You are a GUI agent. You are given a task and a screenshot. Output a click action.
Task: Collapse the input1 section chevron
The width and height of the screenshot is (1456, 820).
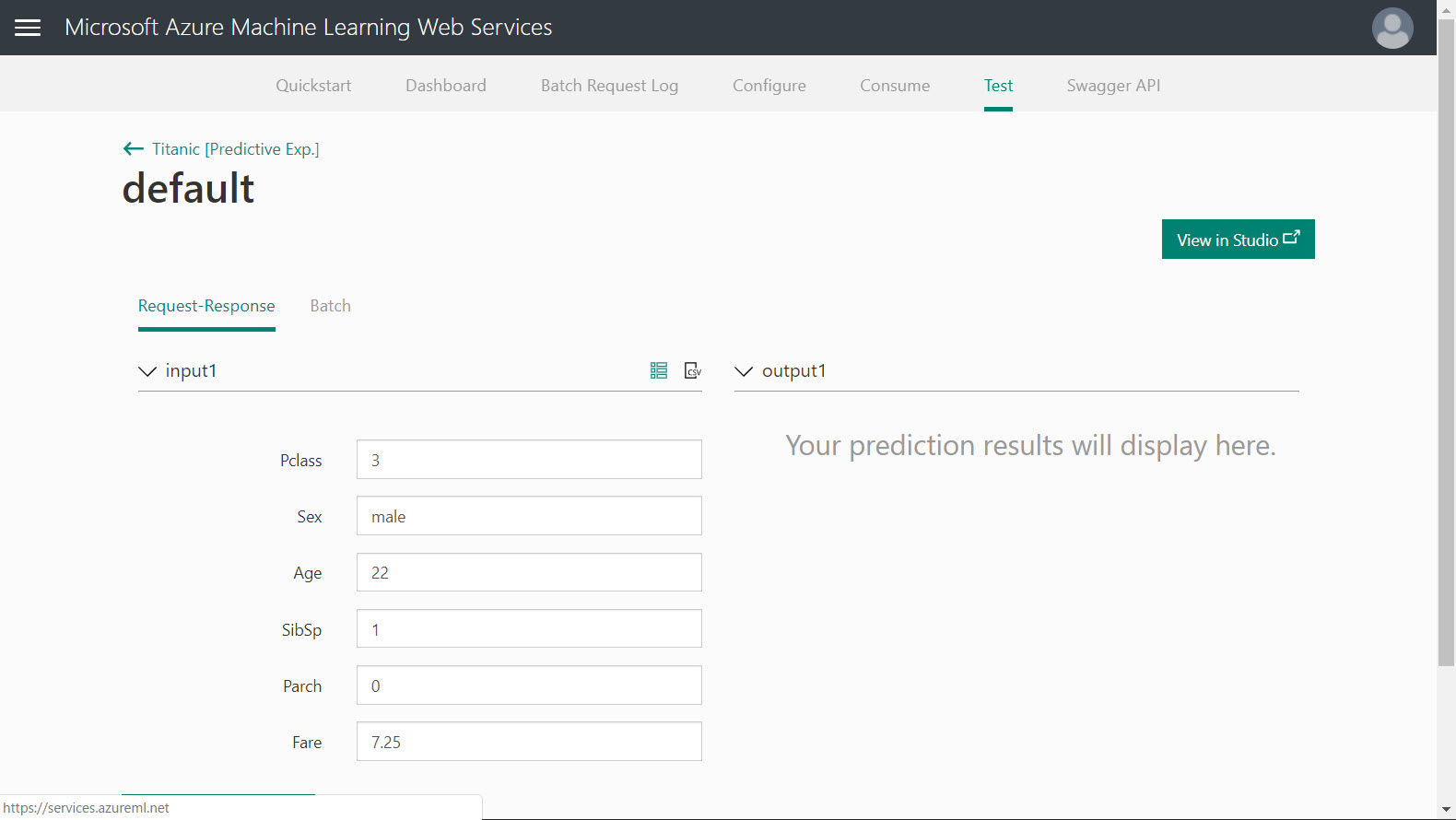click(x=147, y=371)
